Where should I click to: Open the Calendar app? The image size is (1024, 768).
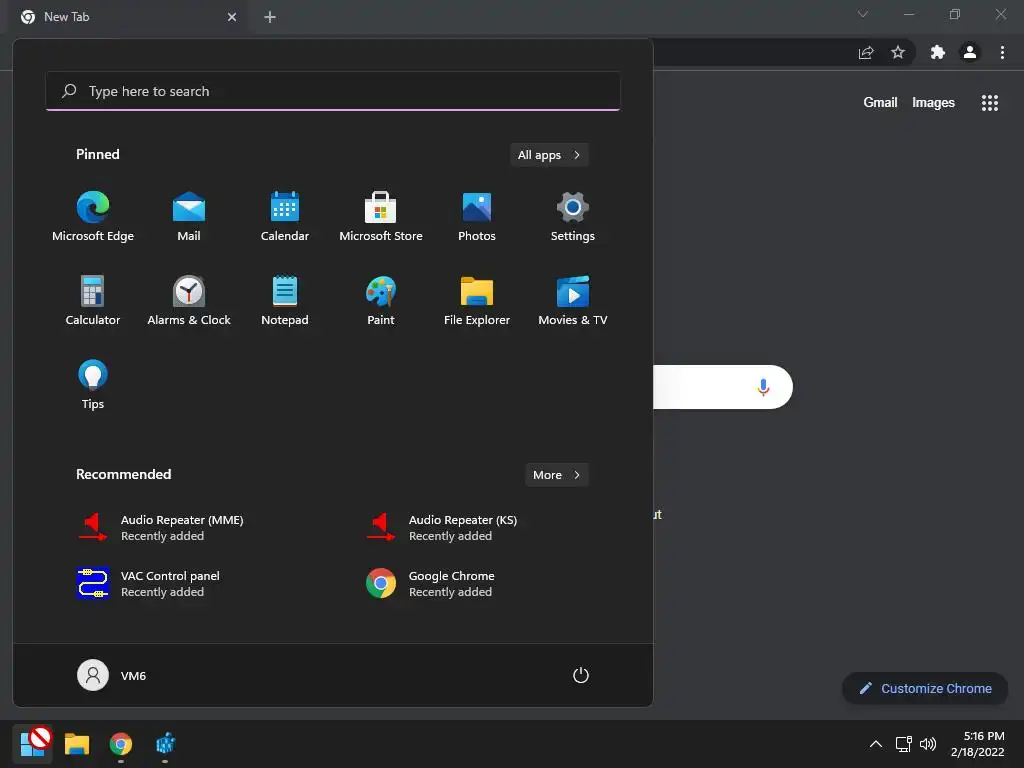coord(285,217)
